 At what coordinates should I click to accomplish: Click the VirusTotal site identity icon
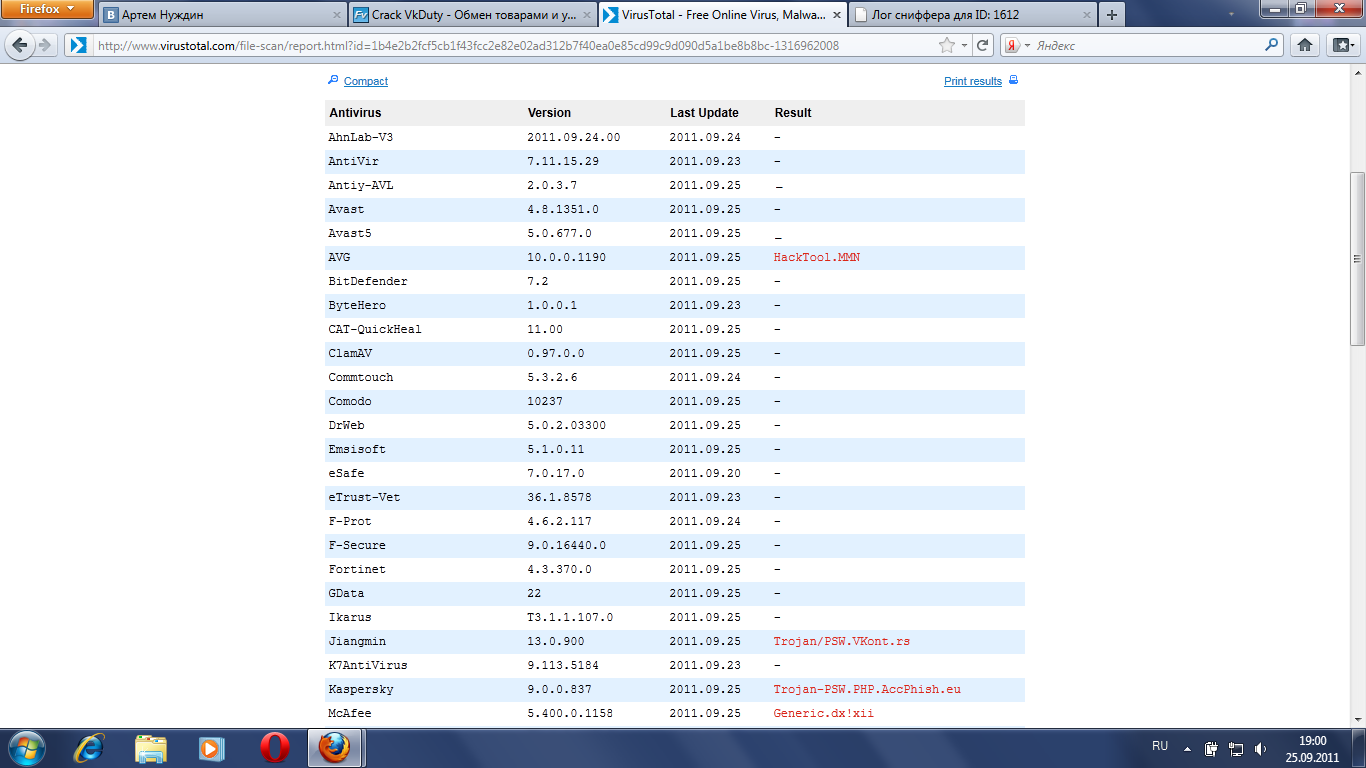[x=77, y=45]
